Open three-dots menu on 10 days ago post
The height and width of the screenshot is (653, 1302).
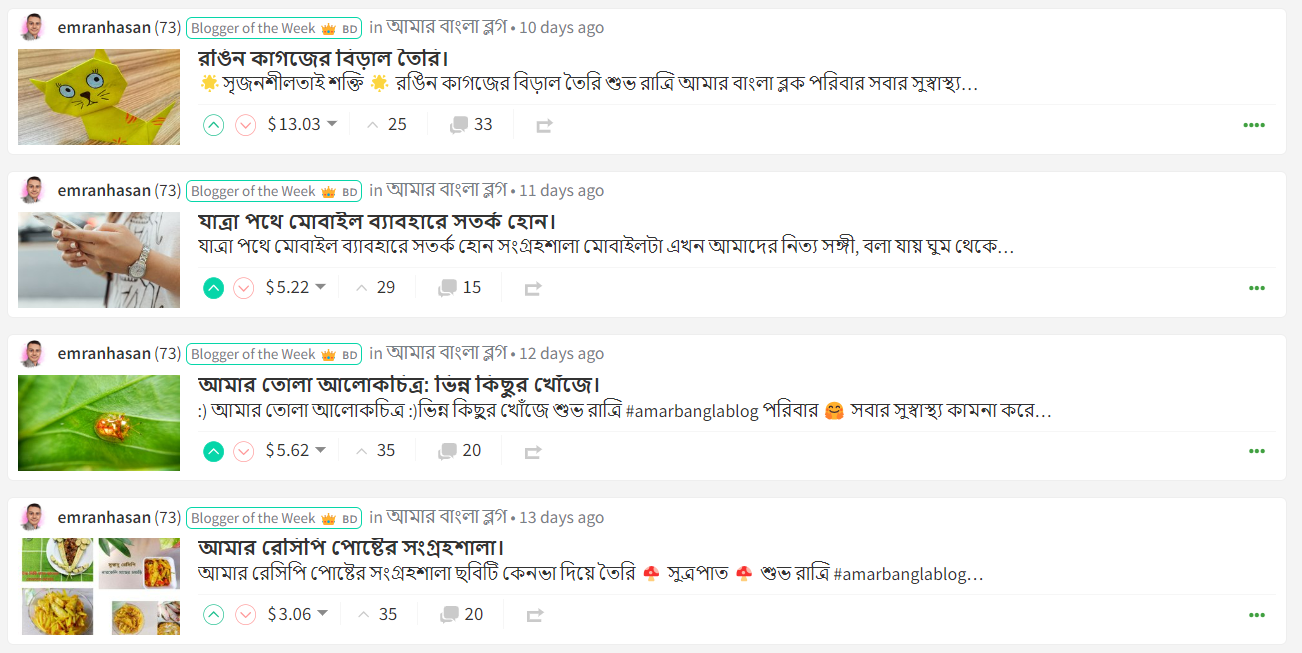[1254, 125]
